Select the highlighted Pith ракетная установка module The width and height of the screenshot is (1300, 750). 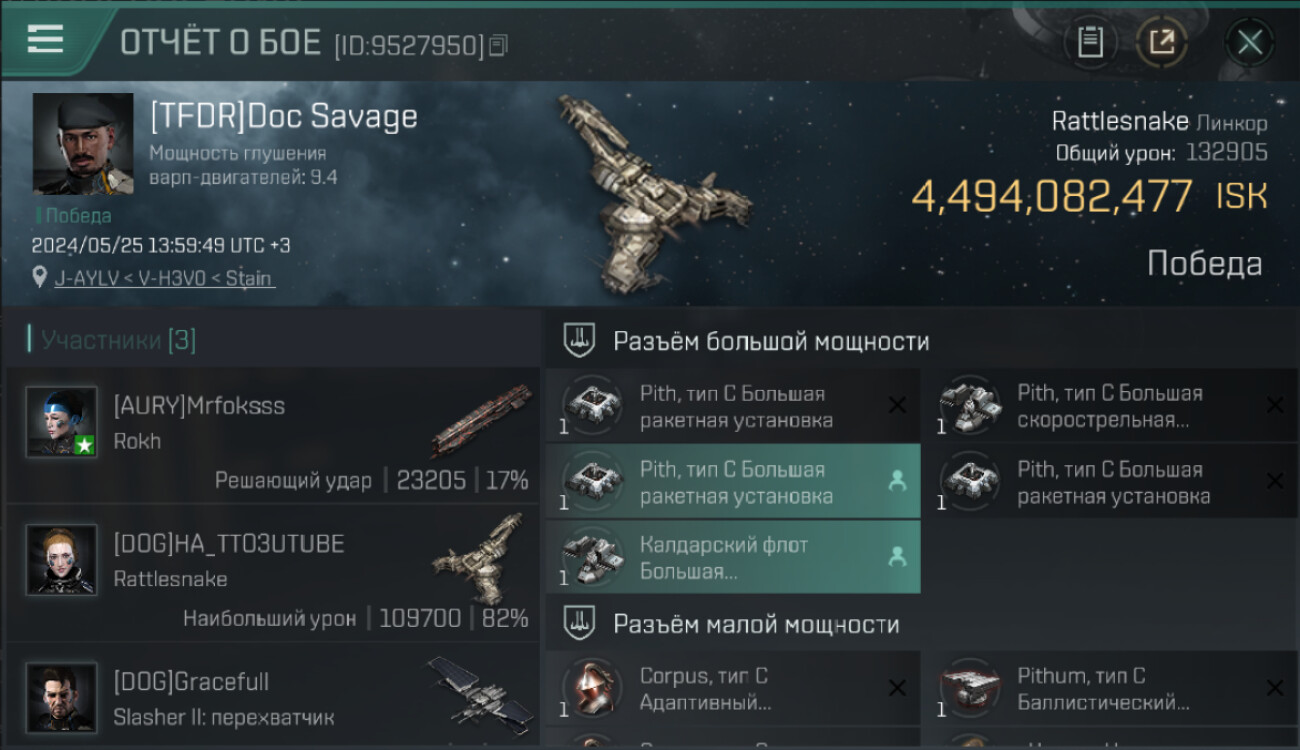pyautogui.click(x=733, y=482)
